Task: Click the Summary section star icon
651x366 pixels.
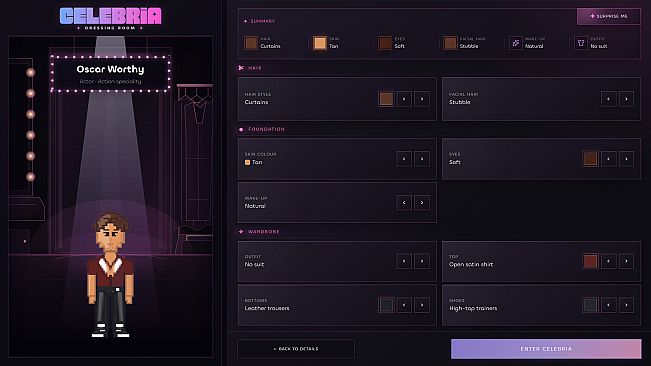Action: point(245,21)
